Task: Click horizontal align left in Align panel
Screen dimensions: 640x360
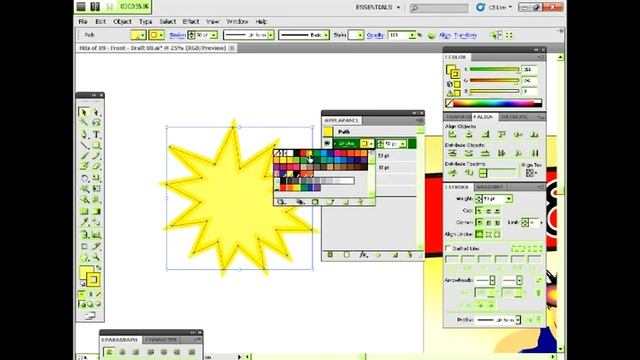Action: (x=452, y=134)
